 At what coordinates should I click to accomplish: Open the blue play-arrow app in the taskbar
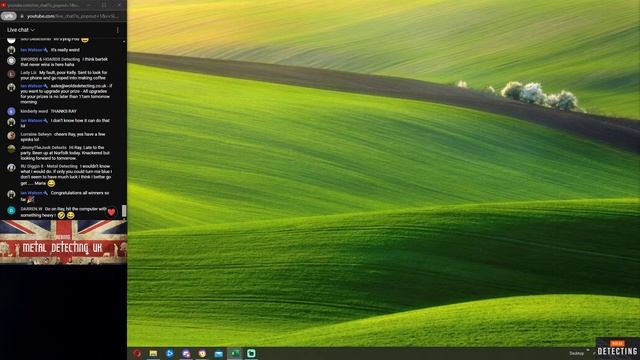pos(169,353)
